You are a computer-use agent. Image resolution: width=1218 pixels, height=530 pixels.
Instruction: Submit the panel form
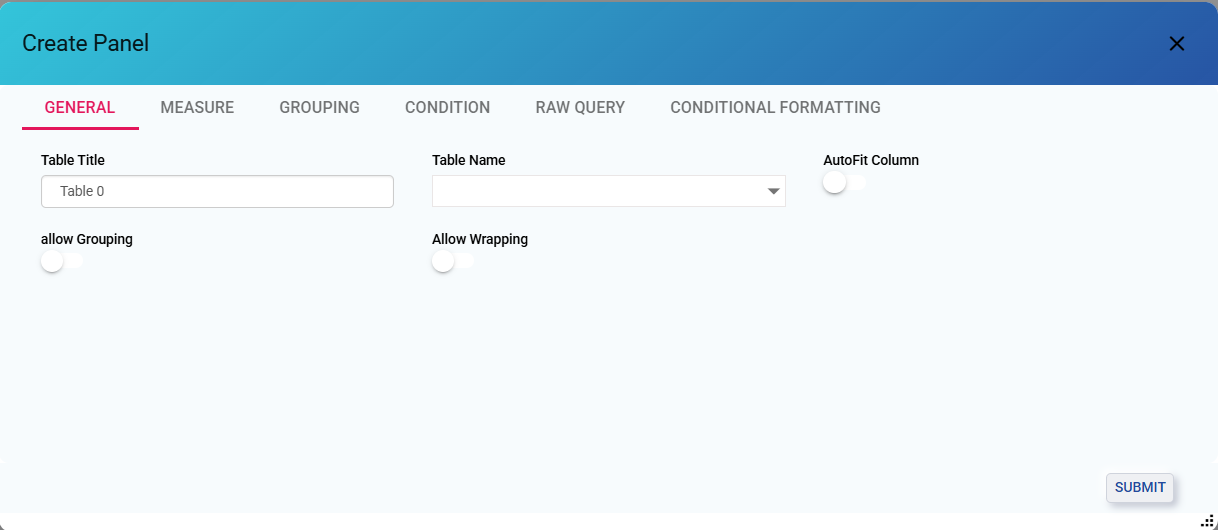pos(1140,487)
